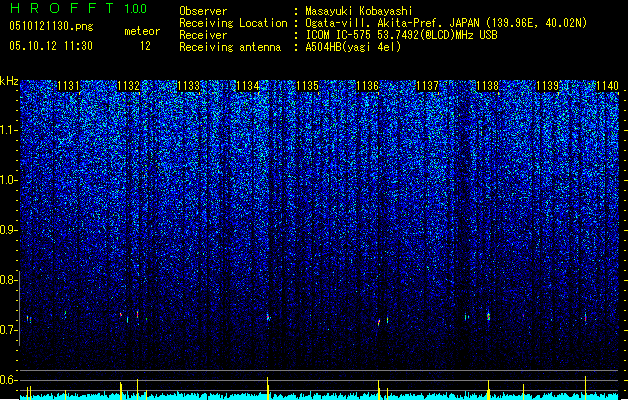Click the meteor echo under marker 1138

[488, 316]
